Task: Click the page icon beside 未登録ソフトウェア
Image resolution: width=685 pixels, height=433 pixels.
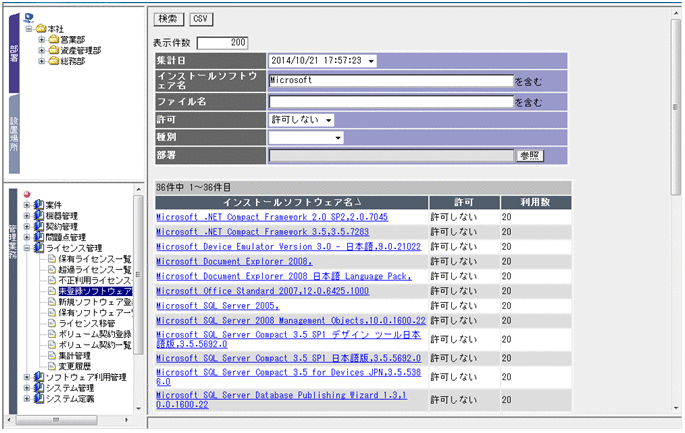Action: (x=52, y=291)
